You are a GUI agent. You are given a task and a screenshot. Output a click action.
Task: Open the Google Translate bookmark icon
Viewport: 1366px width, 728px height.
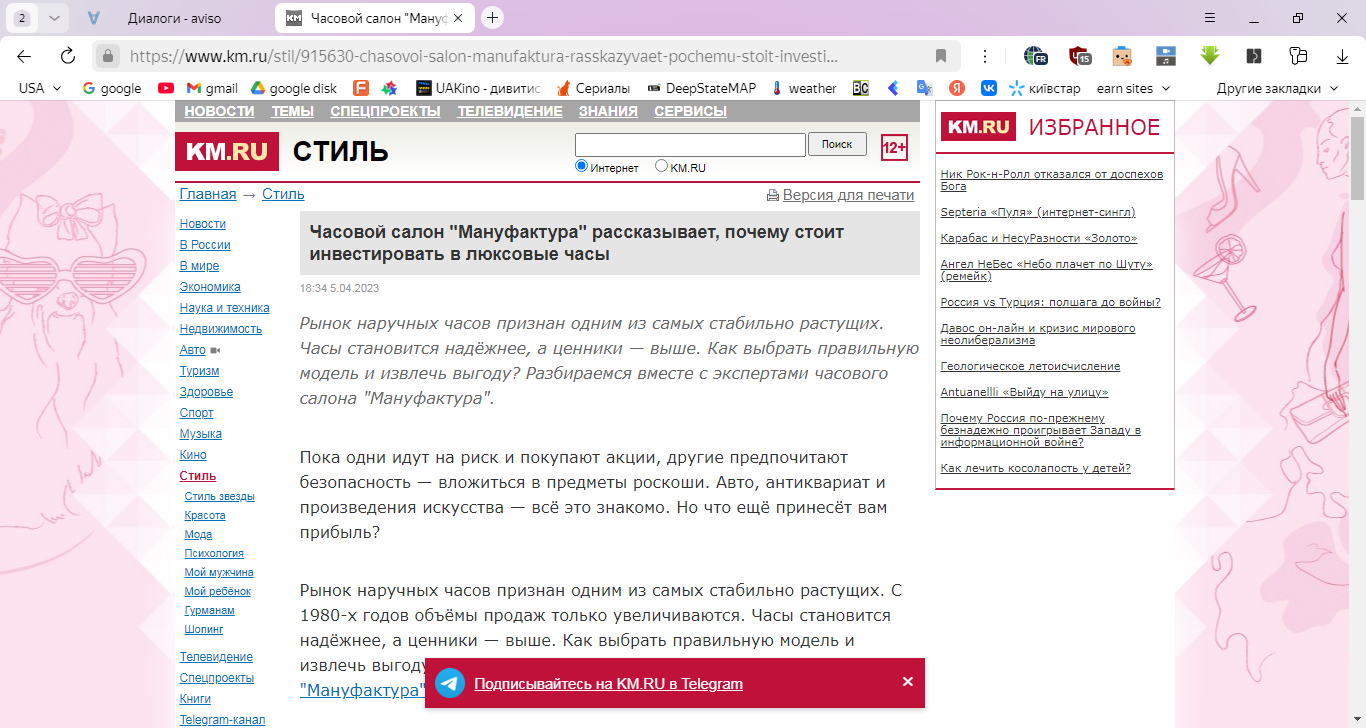tap(924, 88)
